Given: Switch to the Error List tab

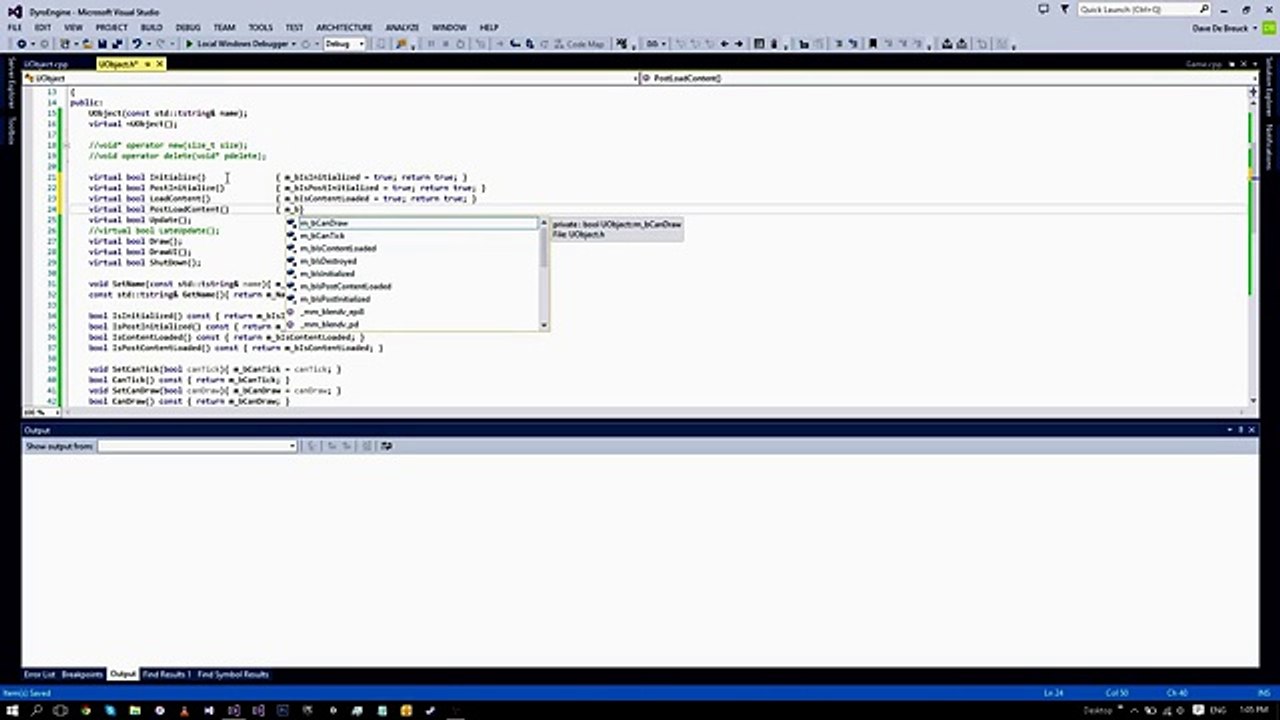Looking at the screenshot, I should pos(39,675).
